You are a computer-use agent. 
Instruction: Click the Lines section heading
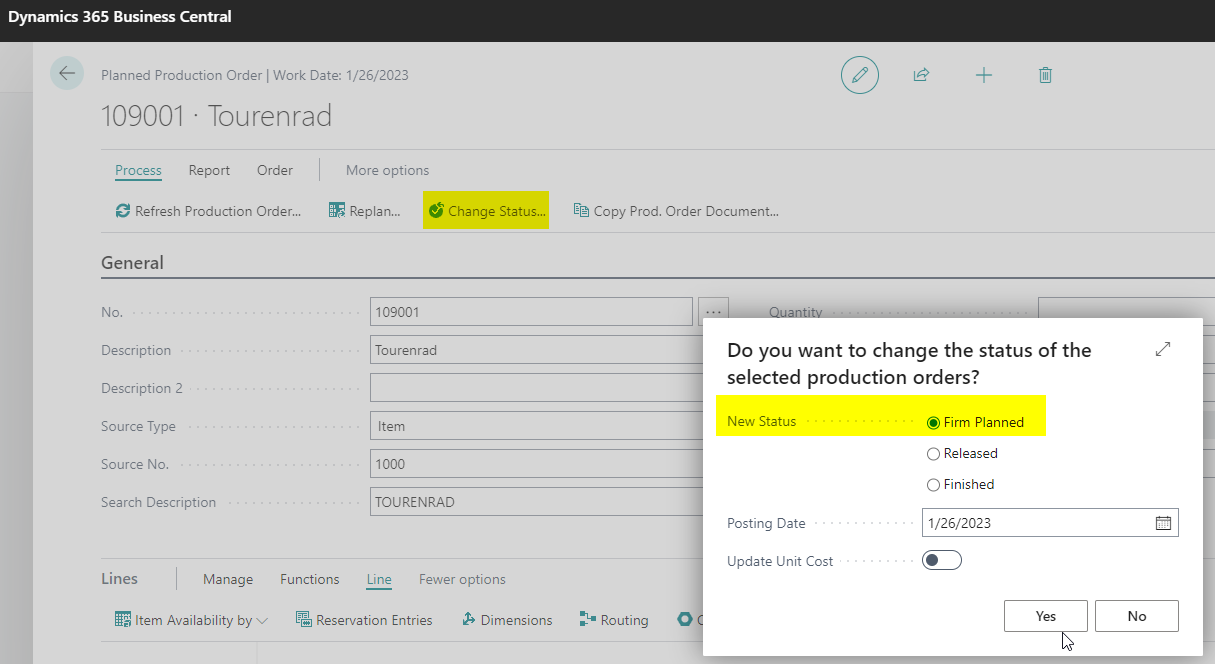pos(119,579)
